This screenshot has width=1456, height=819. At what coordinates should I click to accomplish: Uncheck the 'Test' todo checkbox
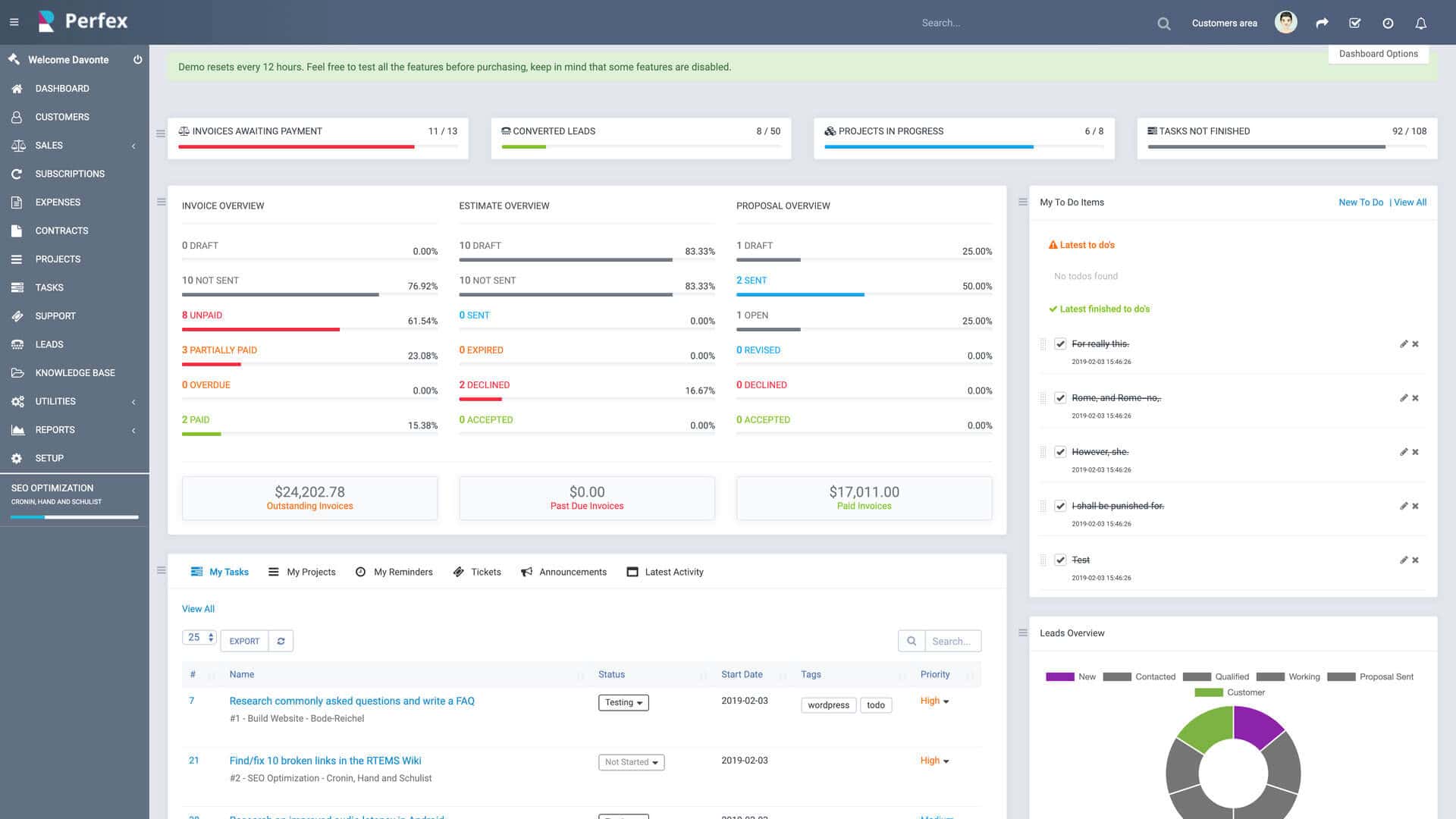point(1060,560)
